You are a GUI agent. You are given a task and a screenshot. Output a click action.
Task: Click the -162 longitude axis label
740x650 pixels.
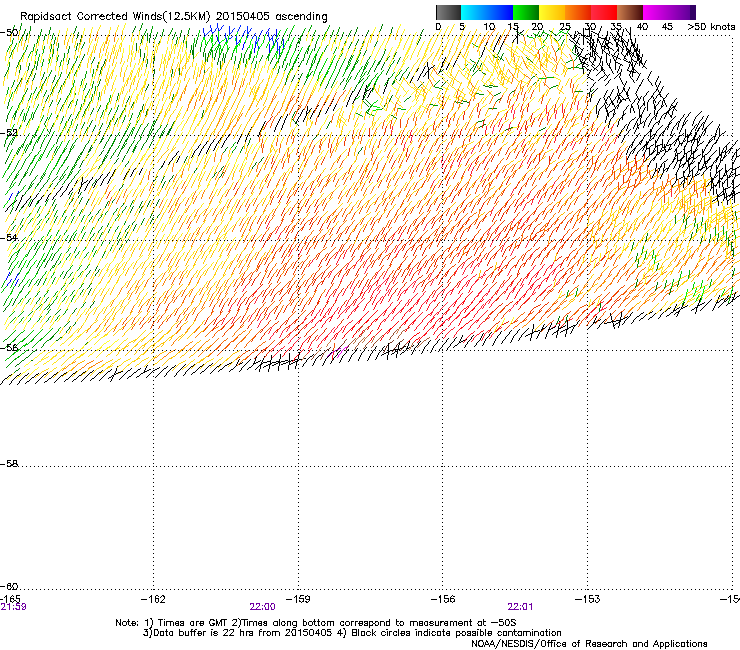pos(153,599)
